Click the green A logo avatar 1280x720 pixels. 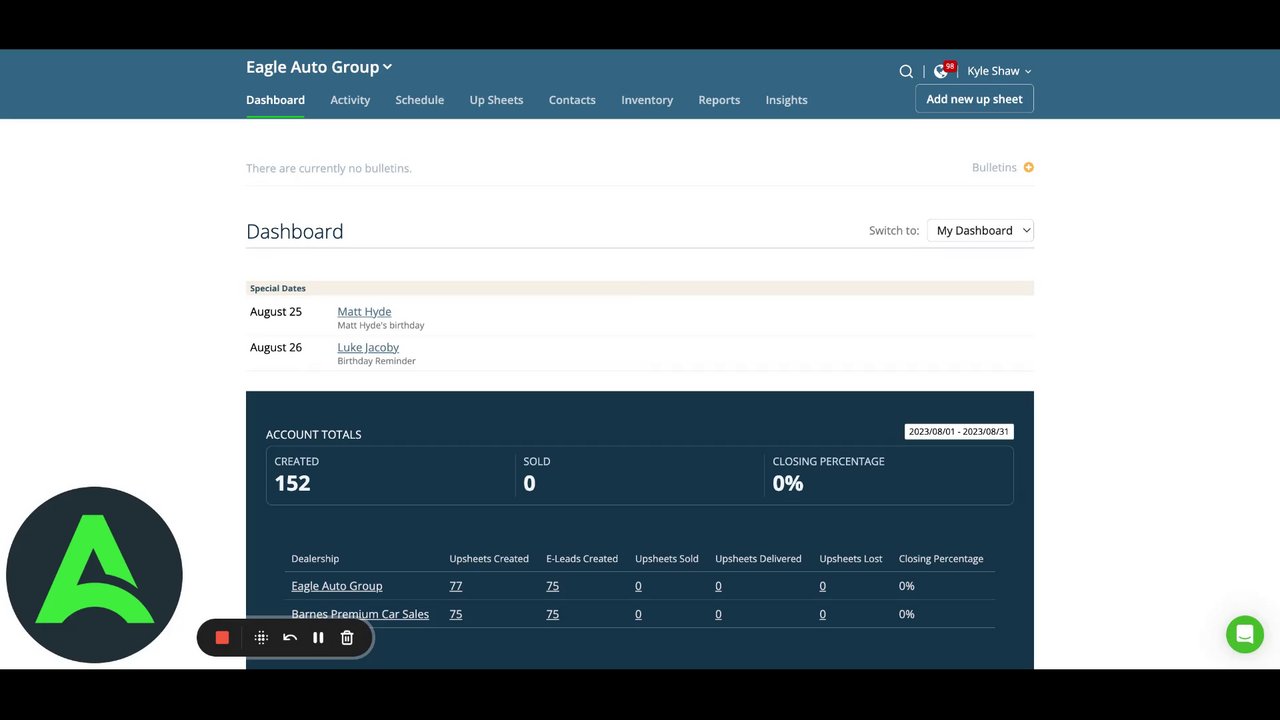click(x=94, y=575)
